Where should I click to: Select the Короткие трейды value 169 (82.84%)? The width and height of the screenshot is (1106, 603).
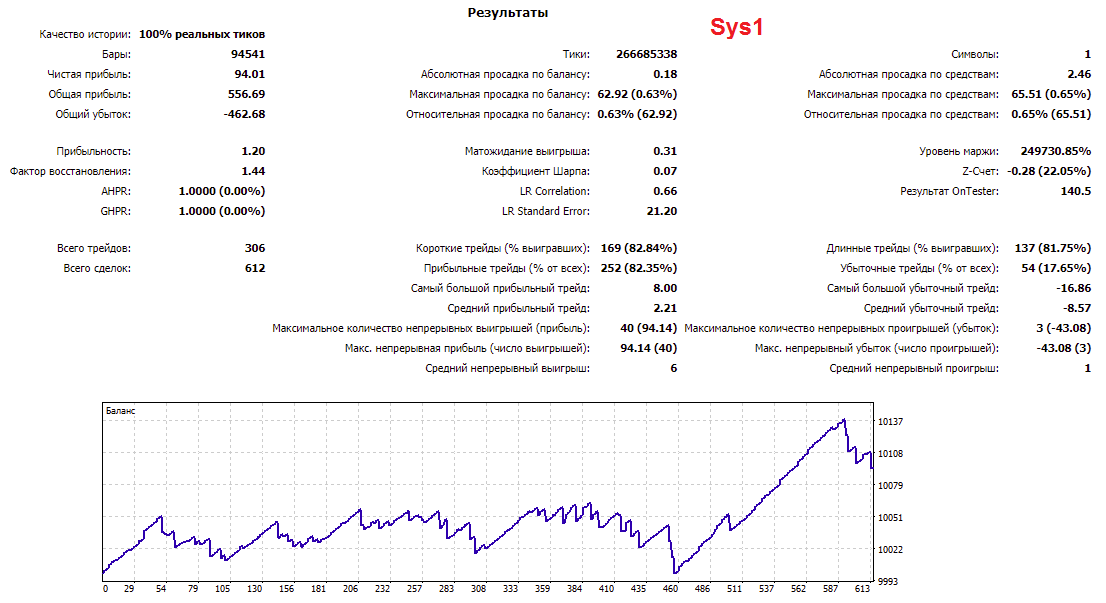click(x=638, y=248)
